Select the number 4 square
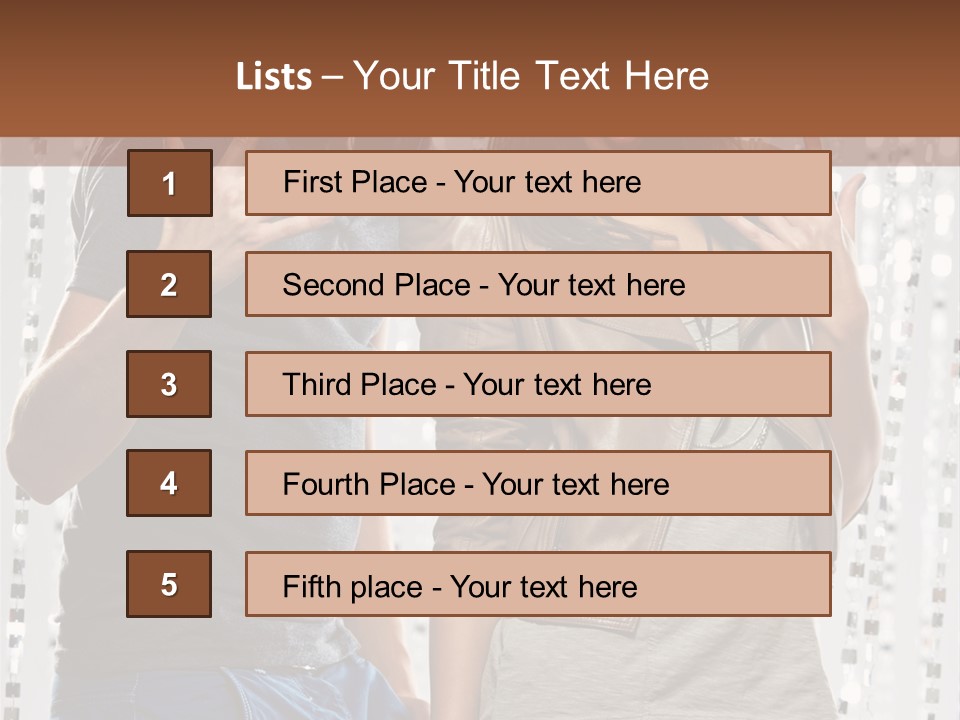 coord(169,483)
